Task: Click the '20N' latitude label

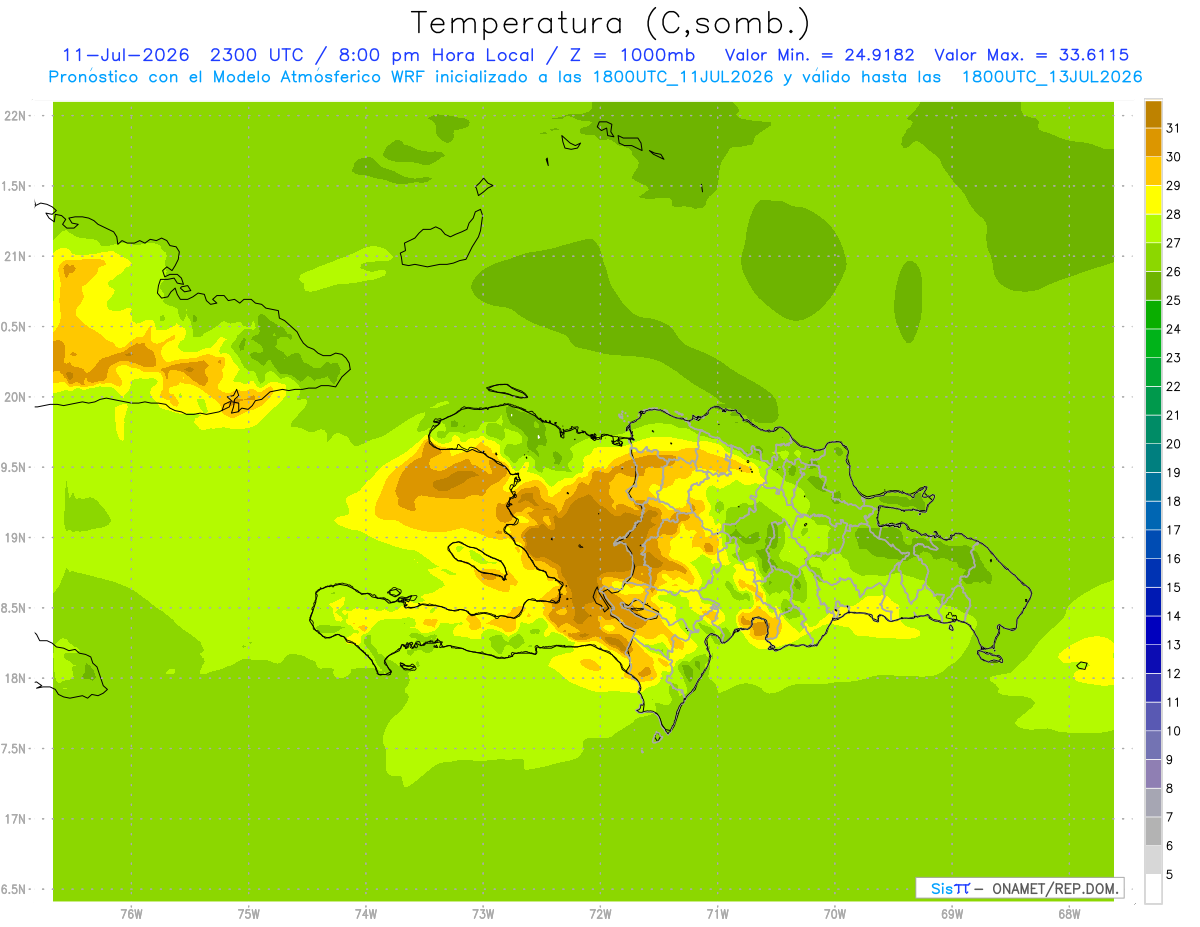Action: [17, 397]
